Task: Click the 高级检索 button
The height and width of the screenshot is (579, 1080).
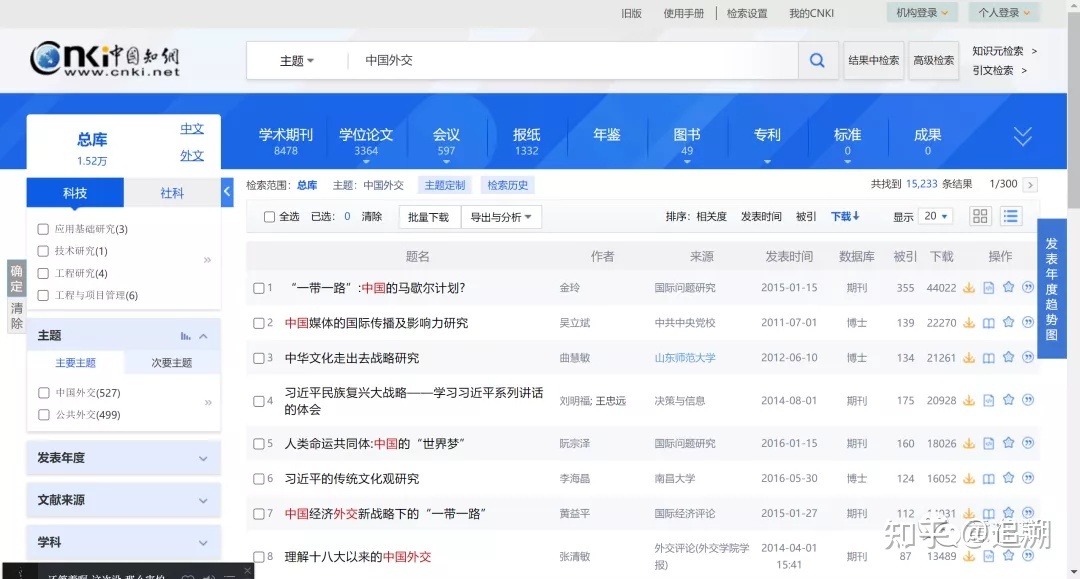Action: pos(934,61)
